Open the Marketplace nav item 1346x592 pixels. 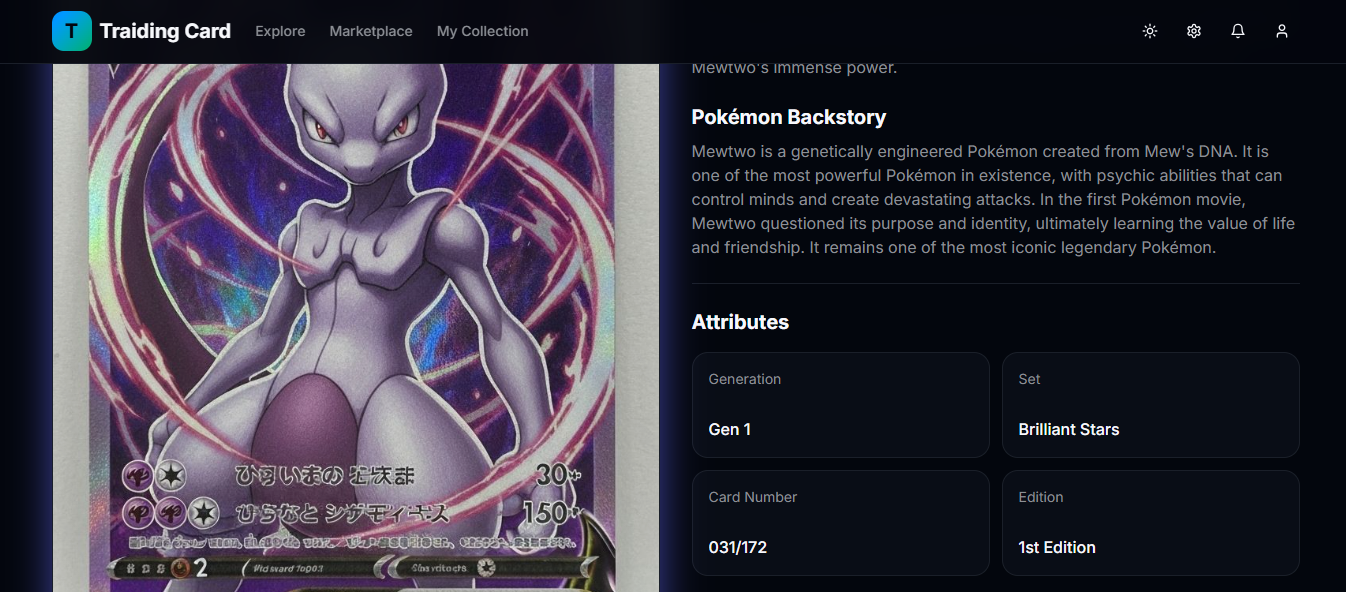[x=371, y=31]
